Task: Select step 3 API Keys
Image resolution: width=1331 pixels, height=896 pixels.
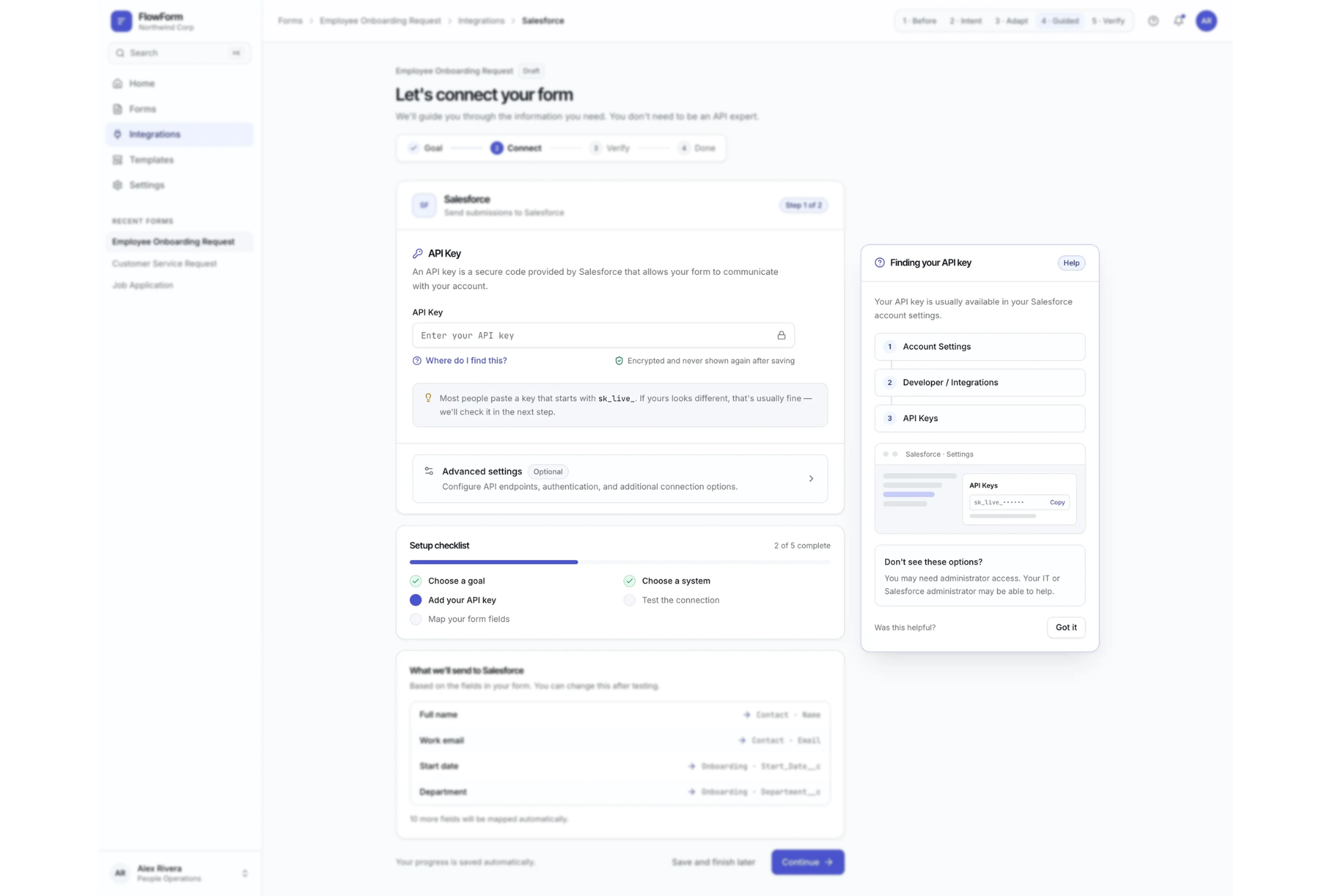Action: point(979,418)
